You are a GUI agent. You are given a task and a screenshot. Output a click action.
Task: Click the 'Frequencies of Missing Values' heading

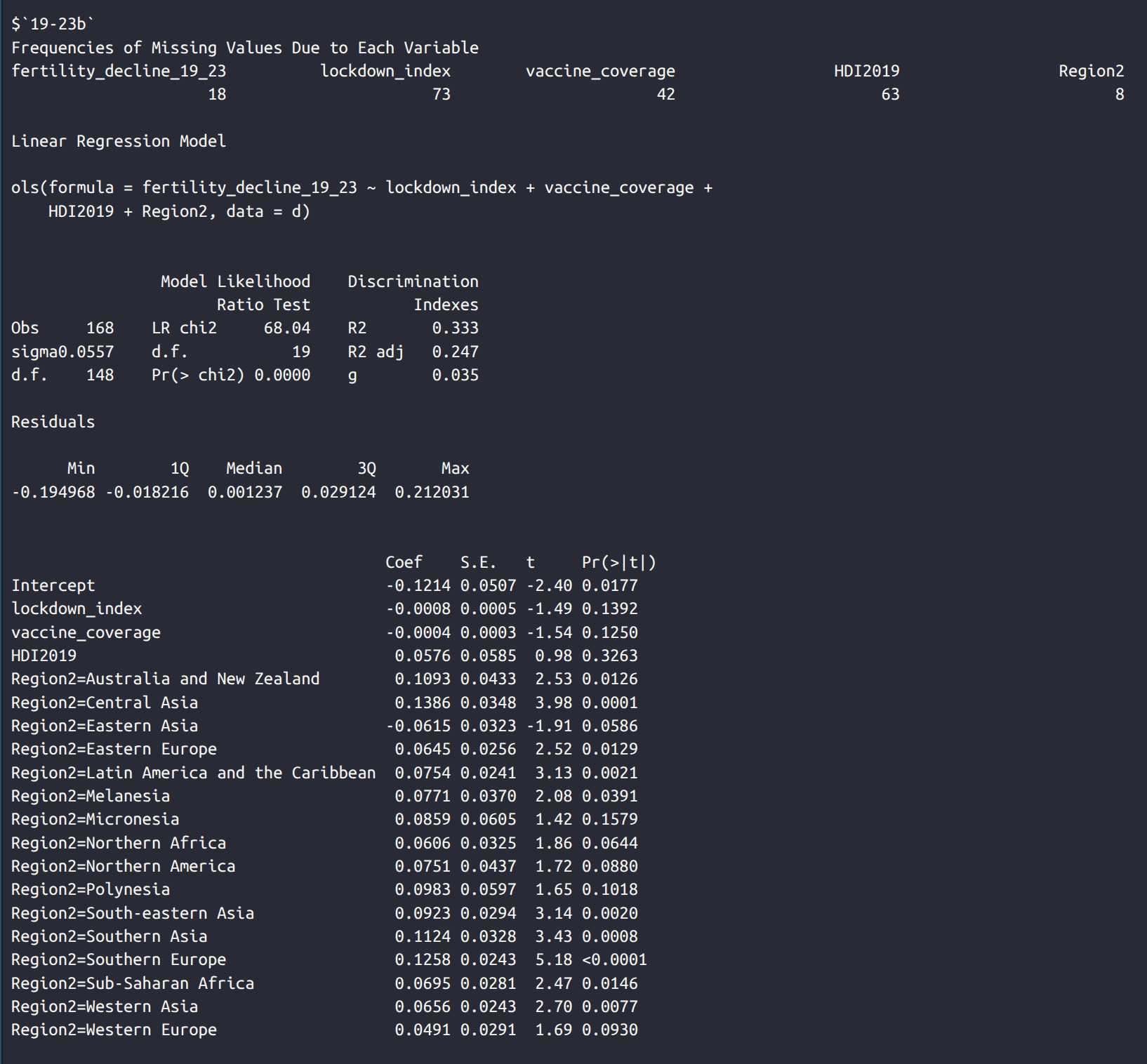click(x=244, y=48)
